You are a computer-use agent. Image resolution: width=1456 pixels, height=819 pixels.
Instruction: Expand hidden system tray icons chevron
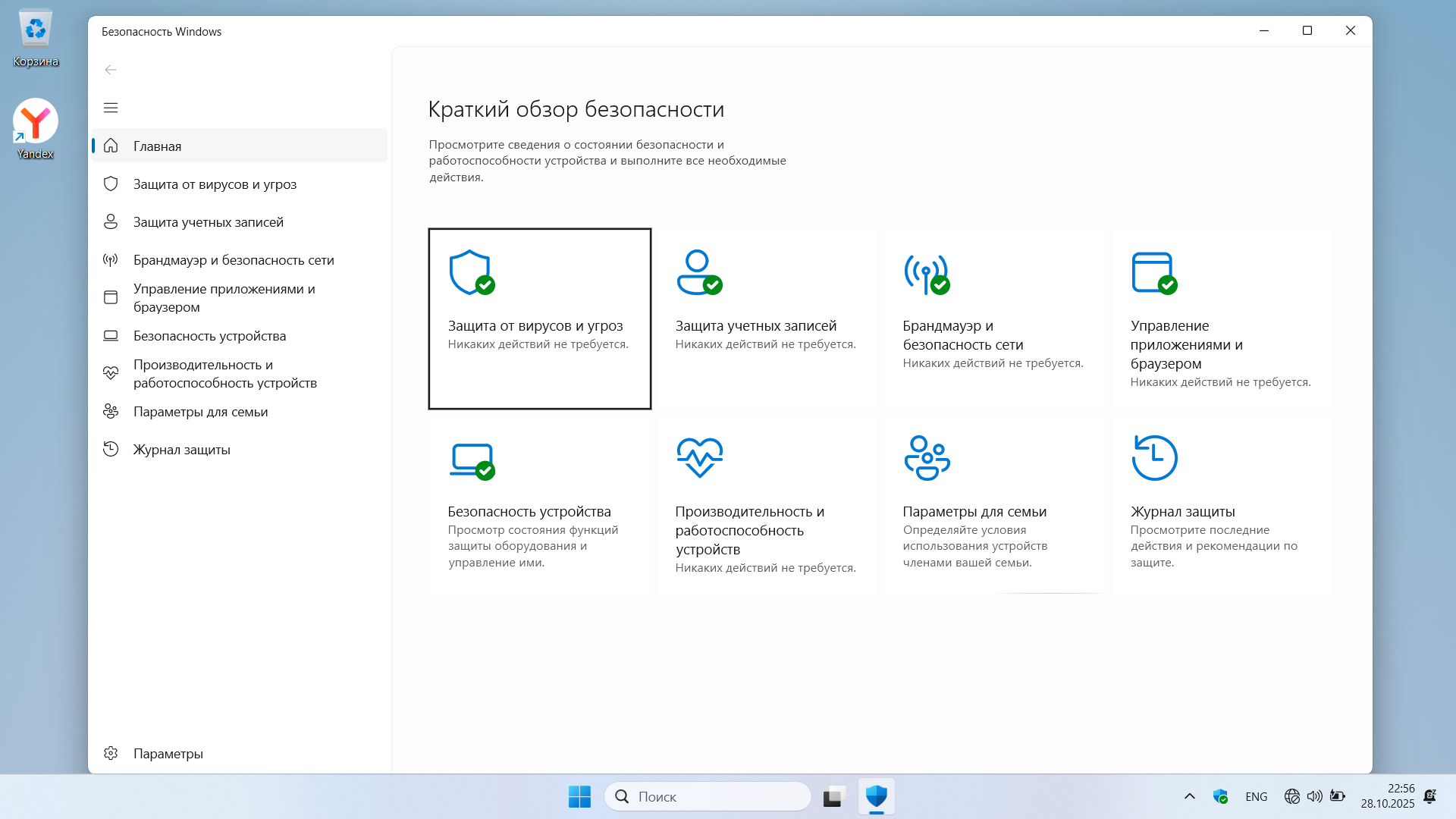tap(1189, 796)
